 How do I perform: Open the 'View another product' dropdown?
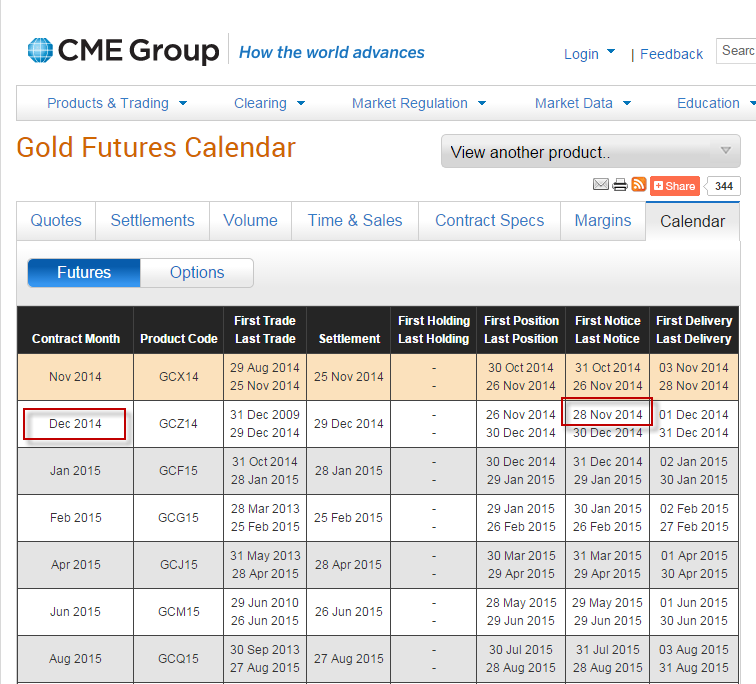click(x=590, y=152)
